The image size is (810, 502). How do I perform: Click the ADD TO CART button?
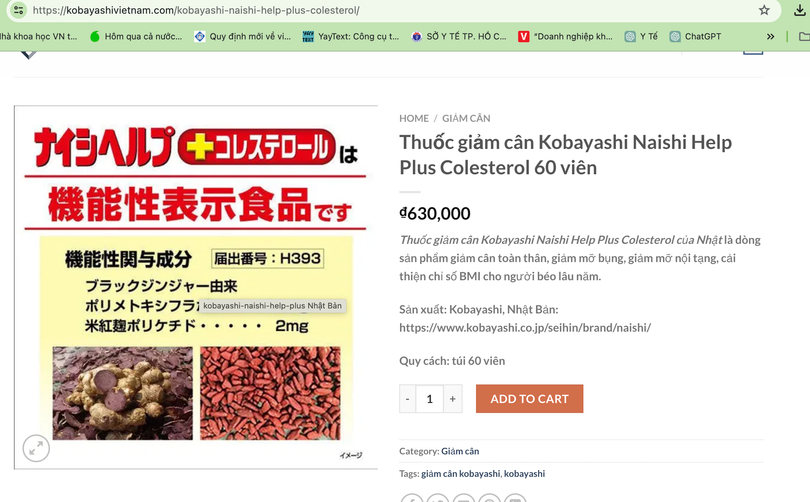[x=529, y=399]
